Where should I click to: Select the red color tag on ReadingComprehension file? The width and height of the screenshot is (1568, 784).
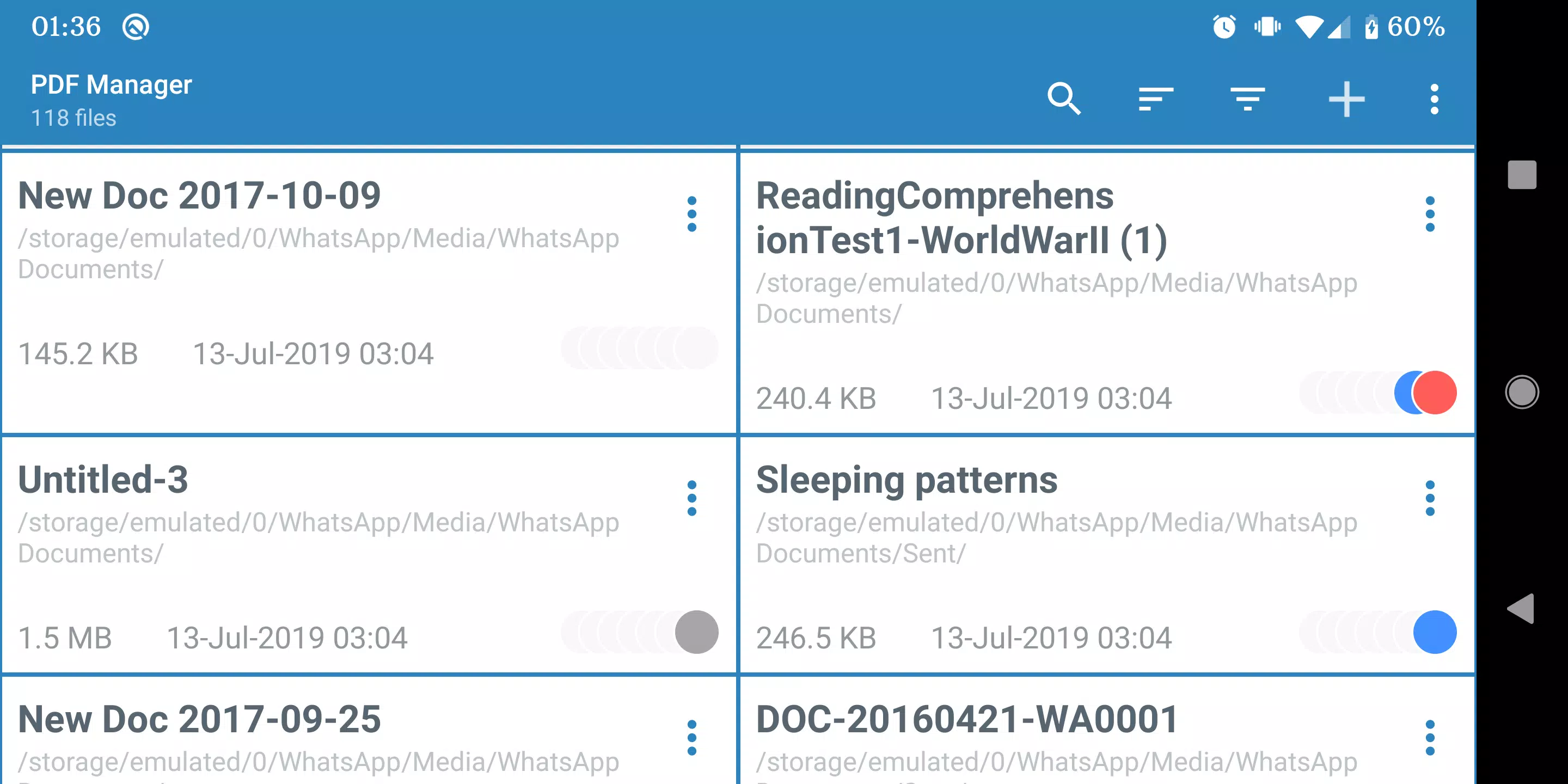pos(1435,393)
